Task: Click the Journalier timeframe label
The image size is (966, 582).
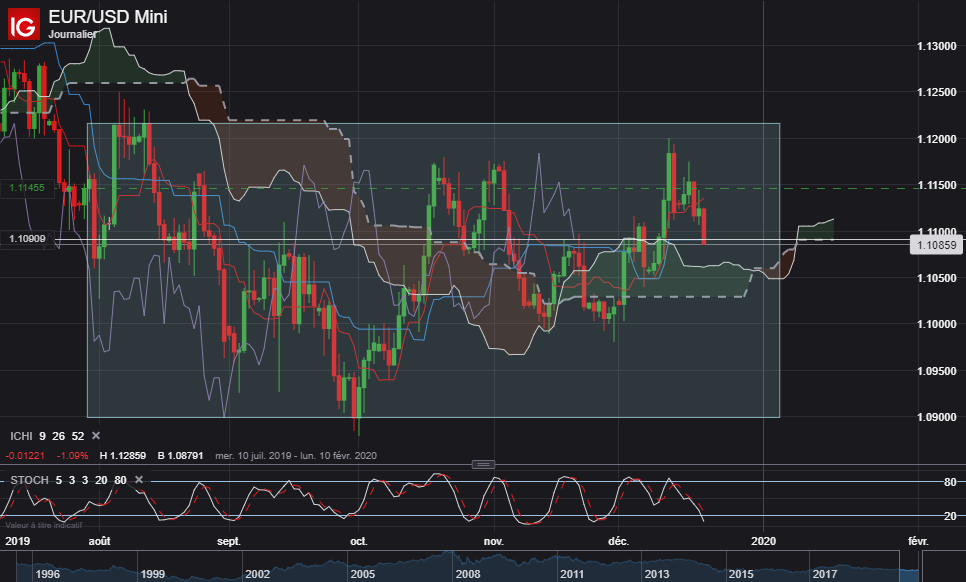Action: [x=72, y=34]
